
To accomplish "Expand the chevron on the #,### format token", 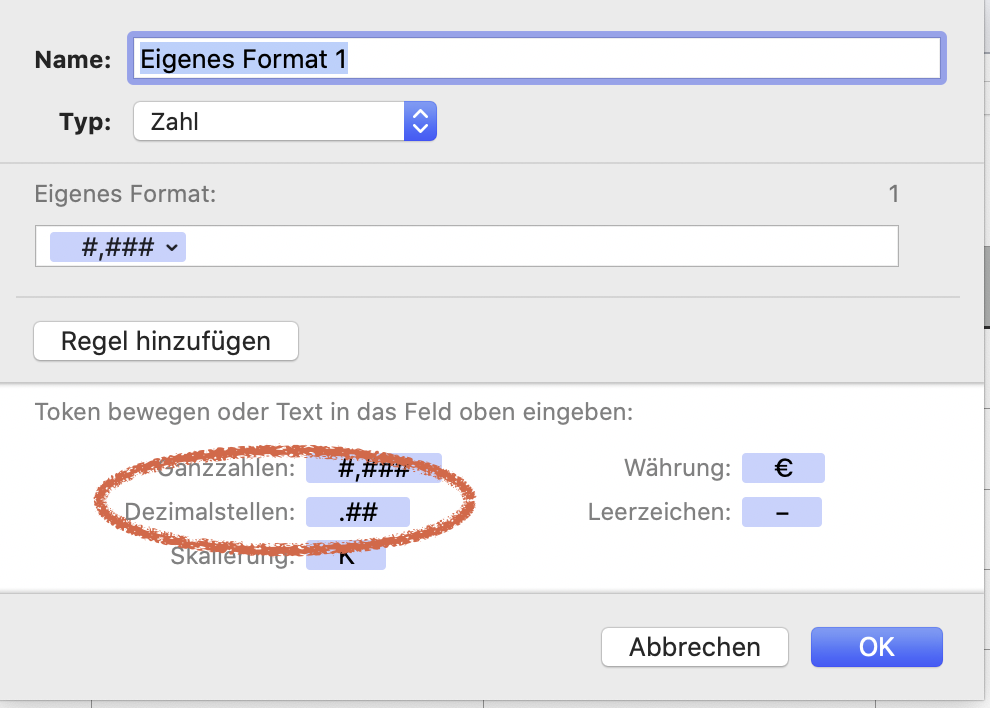I will point(174,248).
